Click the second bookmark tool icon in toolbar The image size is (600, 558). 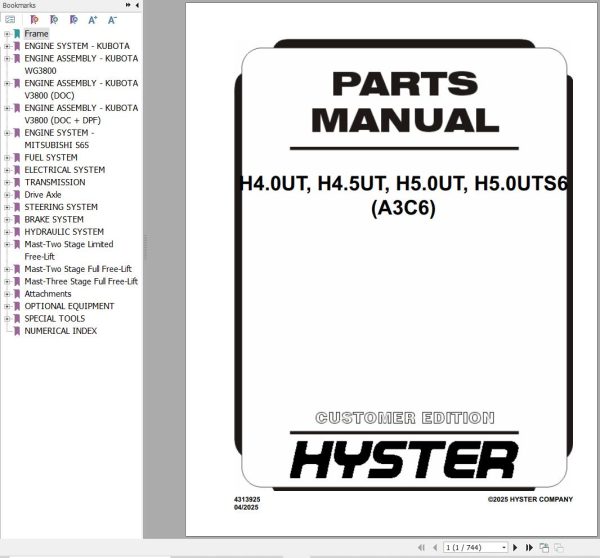(x=54, y=20)
